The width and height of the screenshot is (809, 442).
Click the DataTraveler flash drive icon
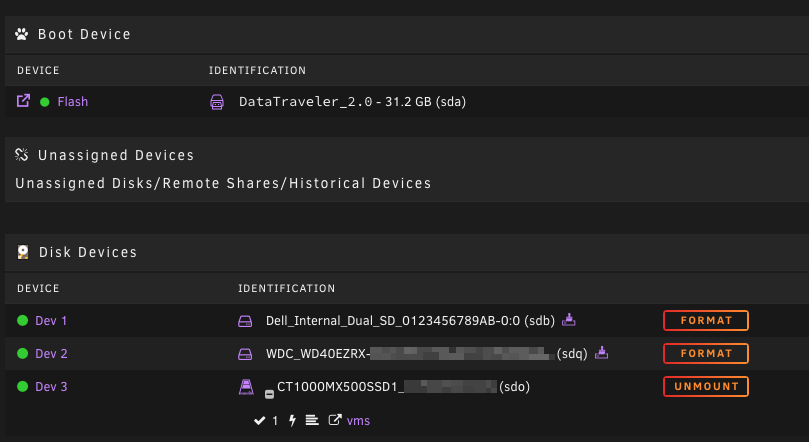pos(217,102)
